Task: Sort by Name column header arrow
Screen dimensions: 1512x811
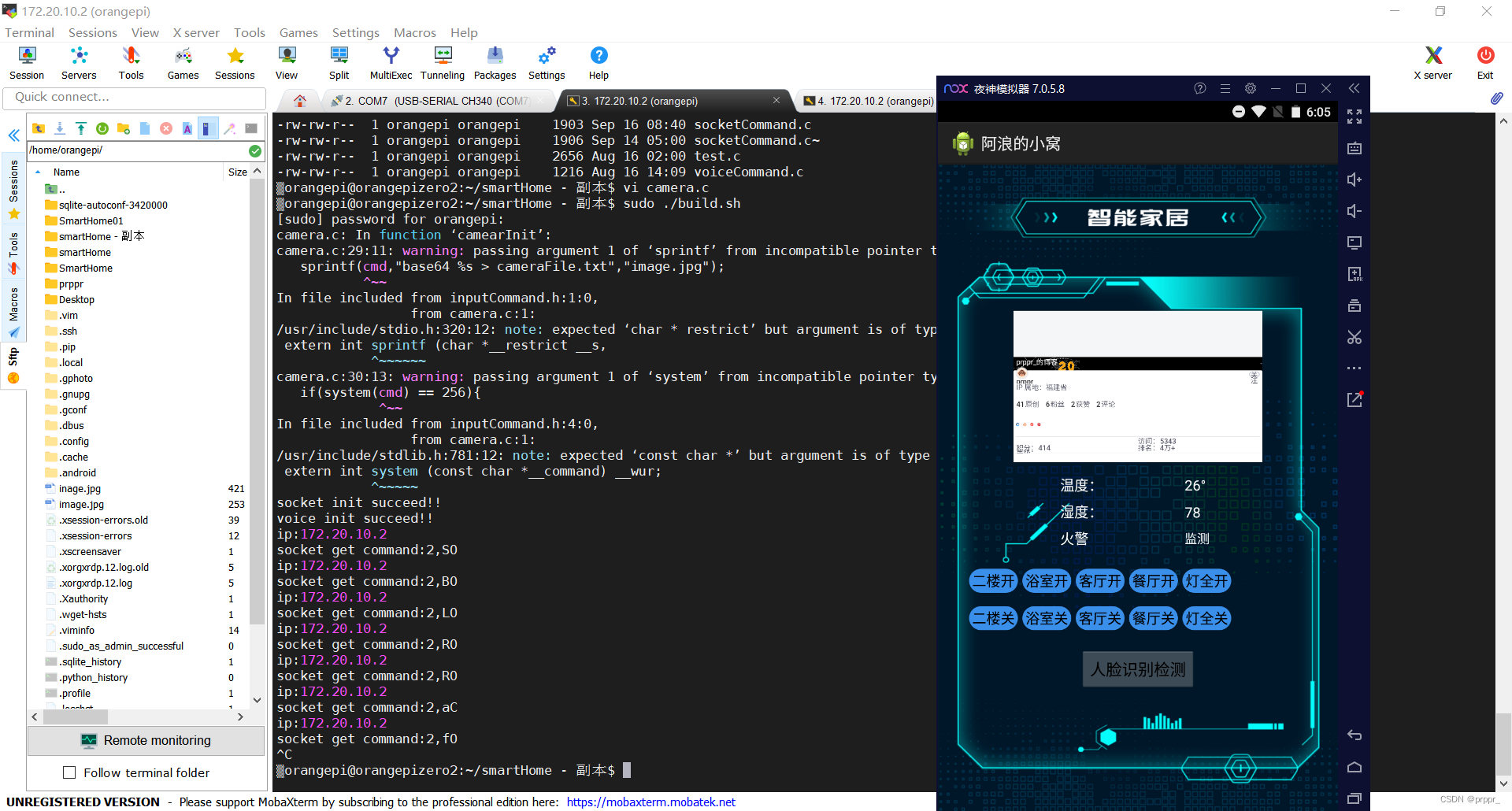Action: [38, 172]
